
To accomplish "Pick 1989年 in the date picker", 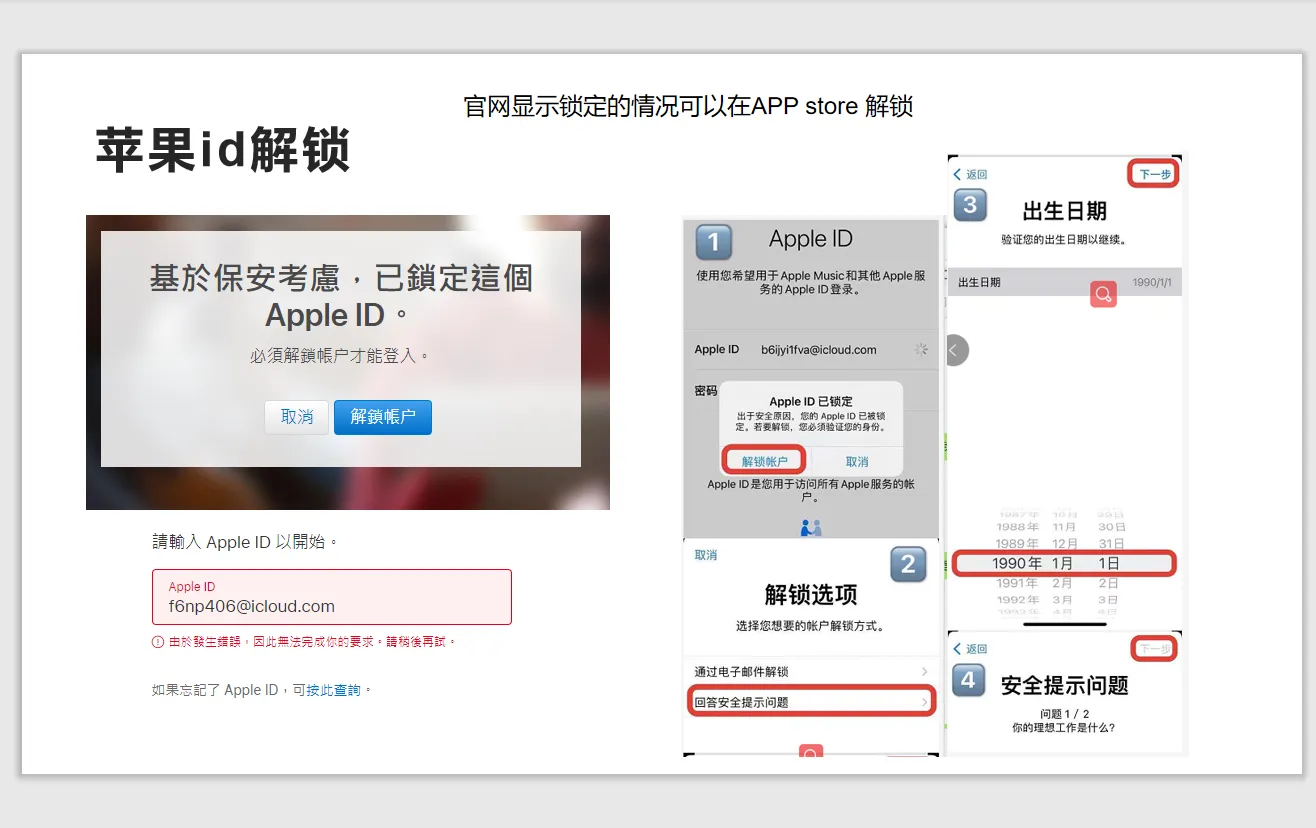I will (x=1018, y=544).
